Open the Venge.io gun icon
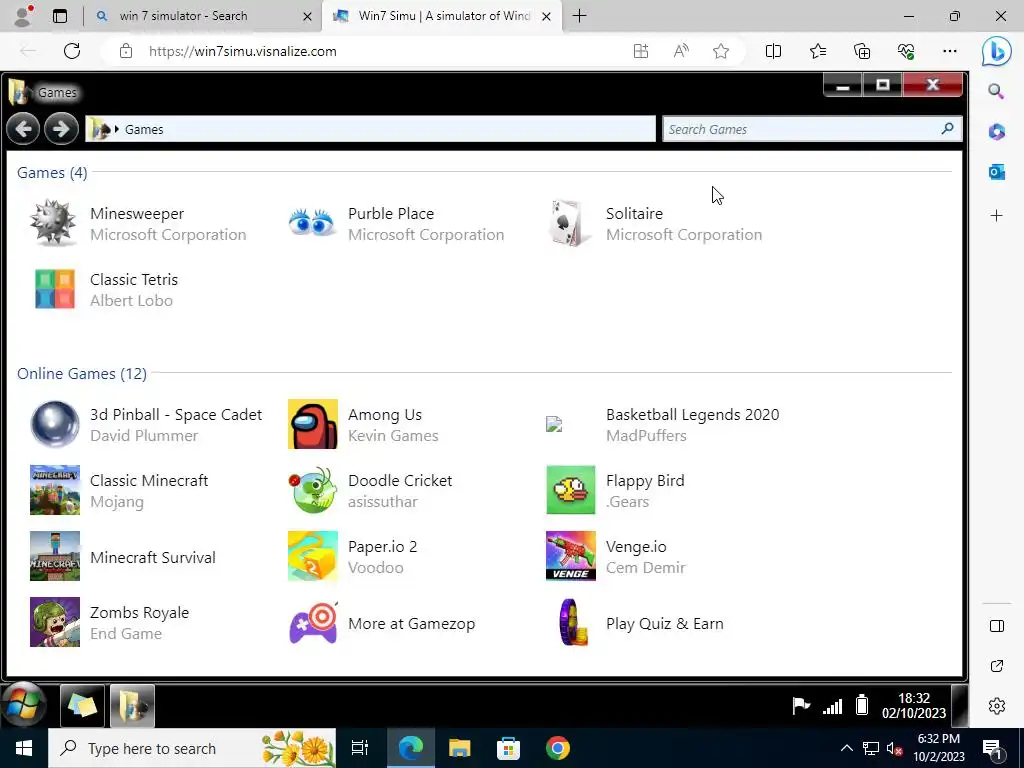The image size is (1024, 768). [x=571, y=556]
